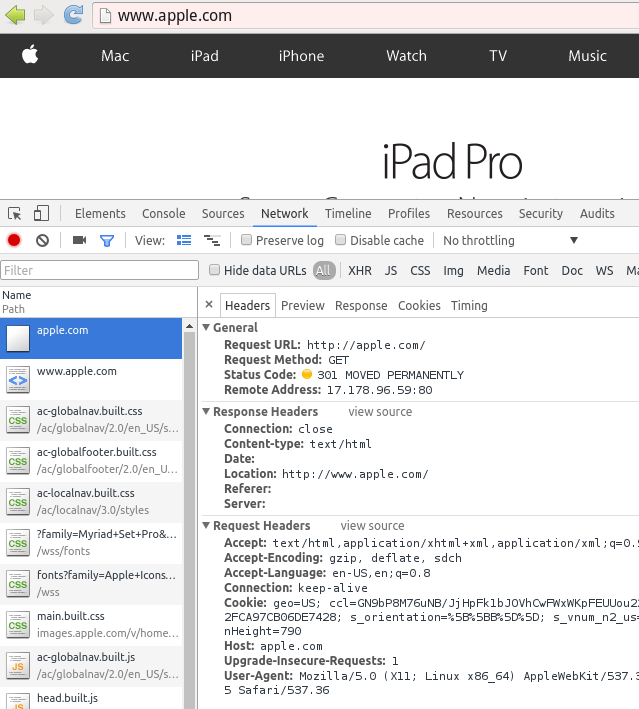Click the www.apple.com HTML document icon
Image resolution: width=639 pixels, height=709 pixels.
tap(18, 379)
